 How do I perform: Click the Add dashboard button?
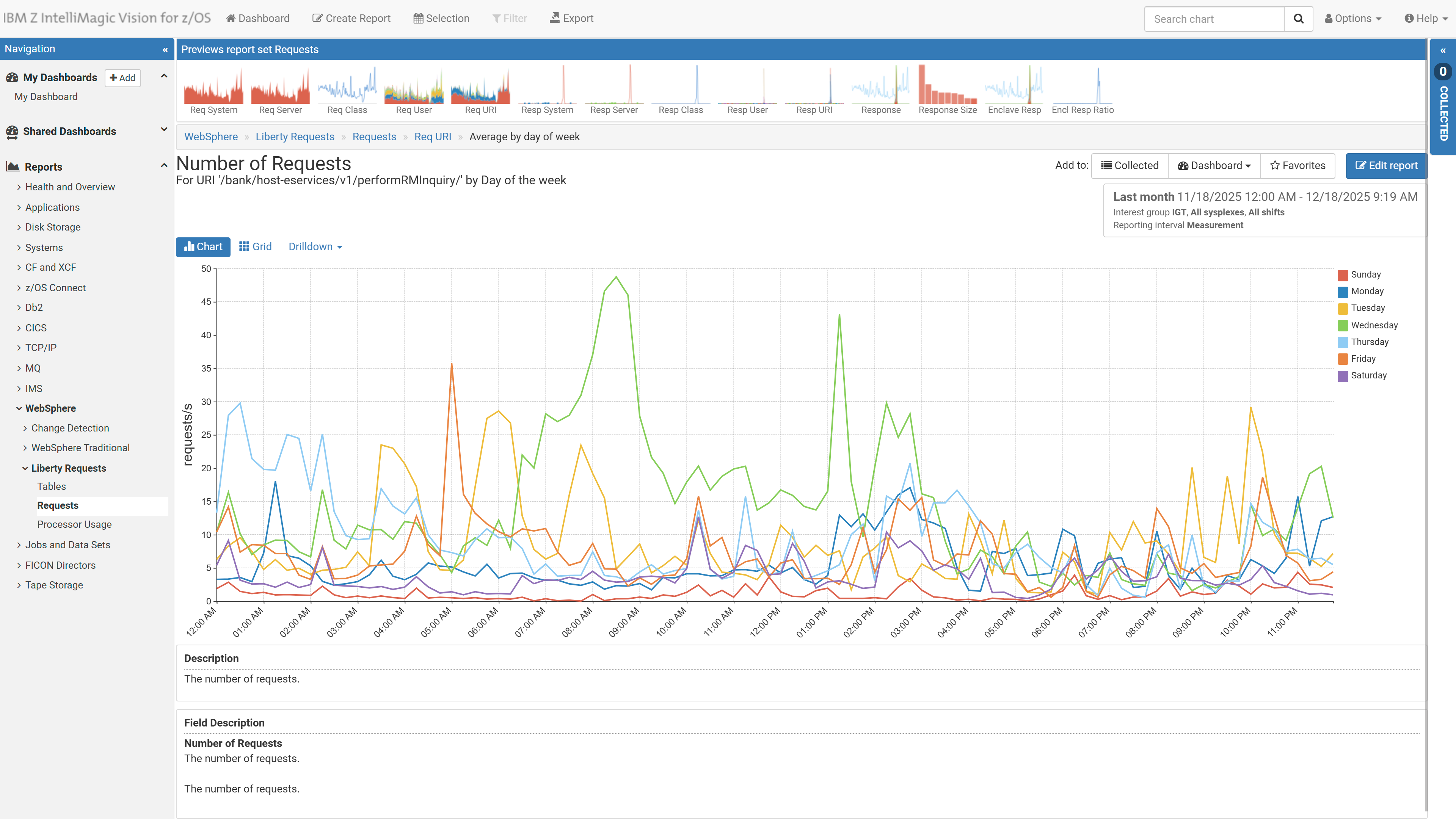[122, 78]
